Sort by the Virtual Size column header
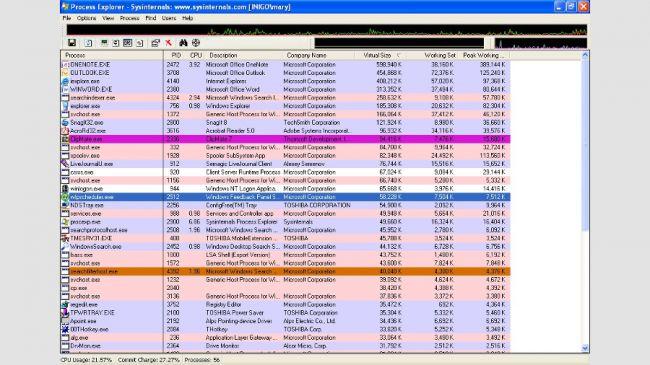650x365 pixels. click(379, 55)
